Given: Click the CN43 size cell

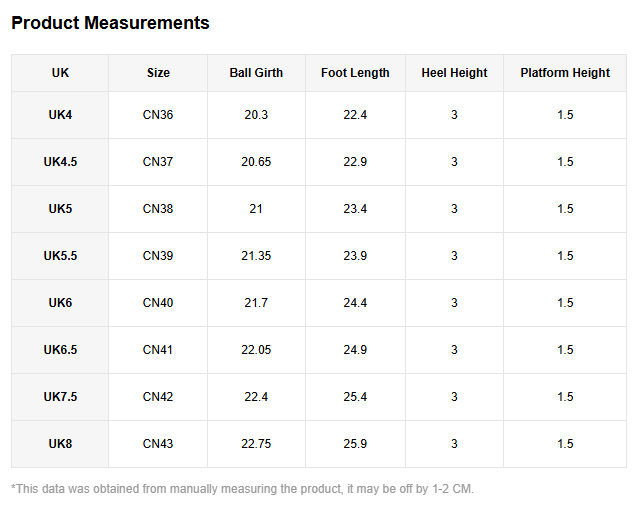Looking at the screenshot, I should [158, 444].
